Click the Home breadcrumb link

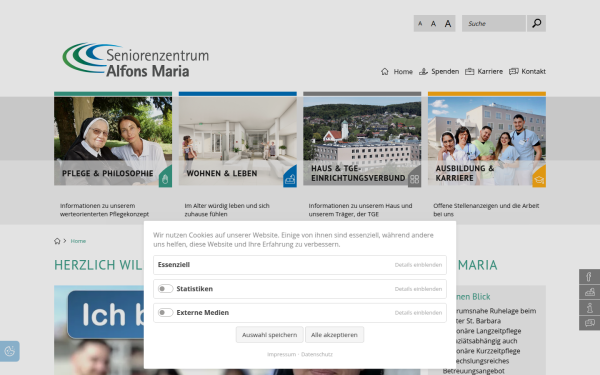78,241
